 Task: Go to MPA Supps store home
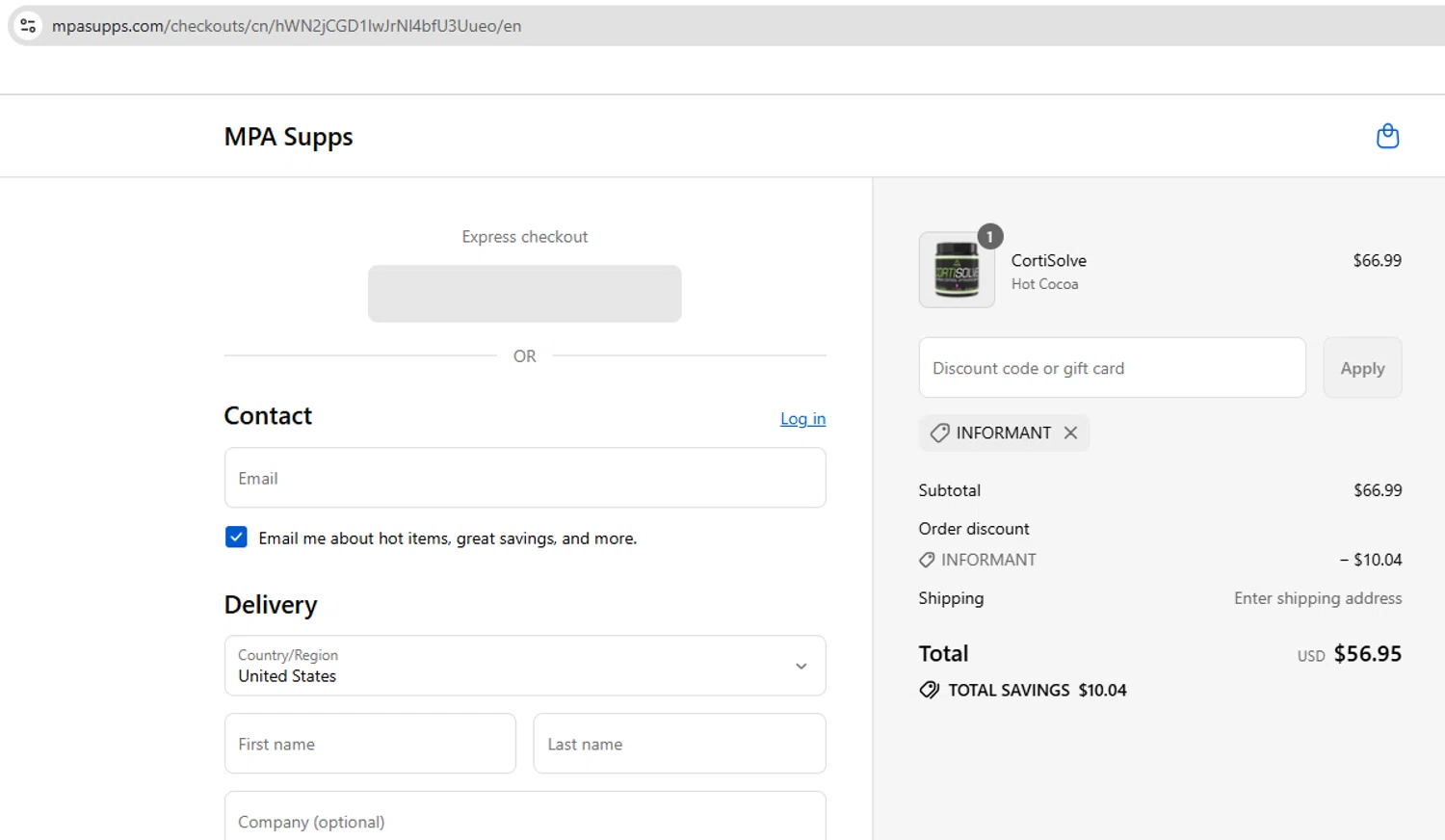288,137
